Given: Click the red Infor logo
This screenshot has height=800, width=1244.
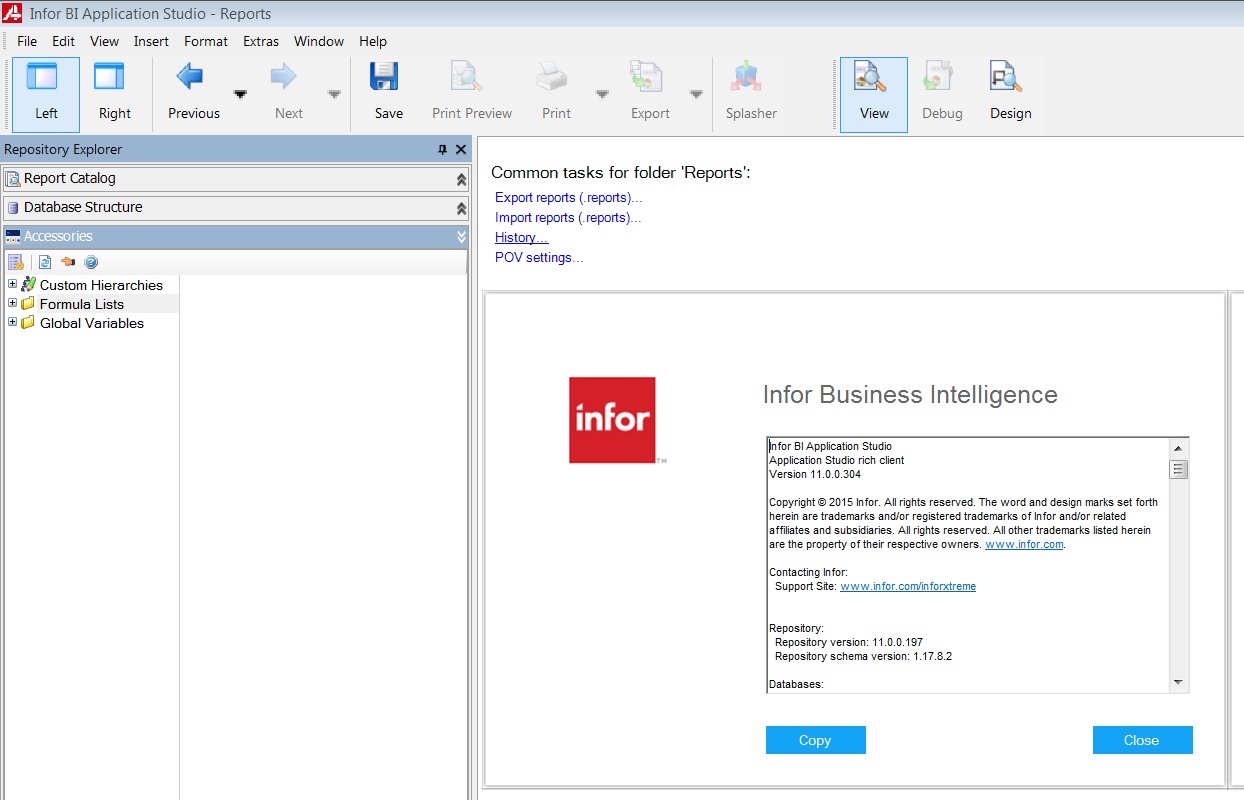Looking at the screenshot, I should coord(612,420).
